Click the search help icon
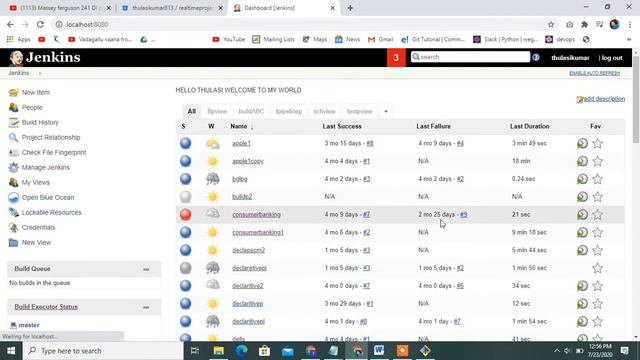The image size is (640, 360). click(536, 58)
